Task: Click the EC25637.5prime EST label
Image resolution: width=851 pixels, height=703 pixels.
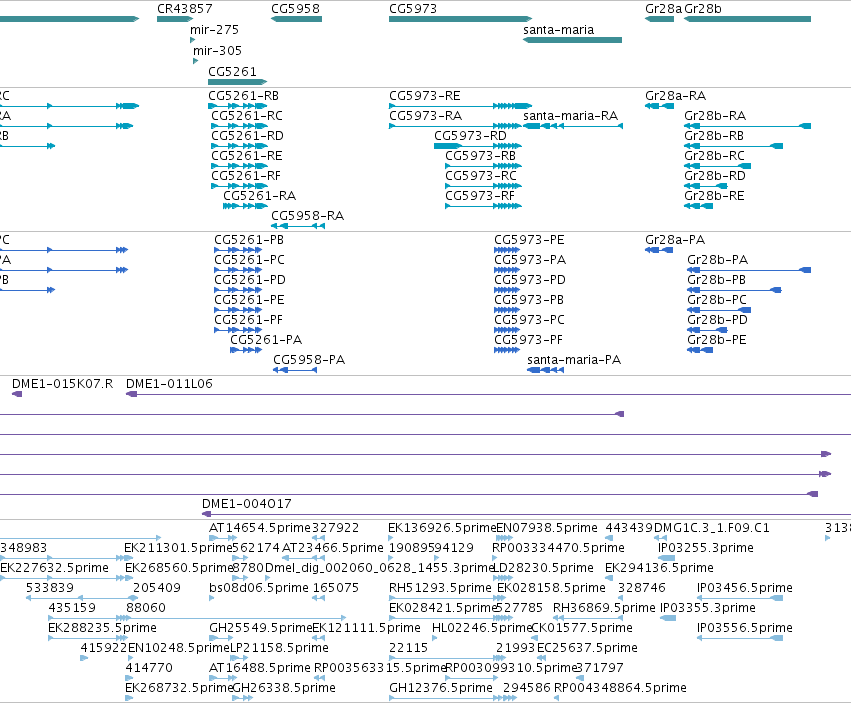Action: (587, 648)
